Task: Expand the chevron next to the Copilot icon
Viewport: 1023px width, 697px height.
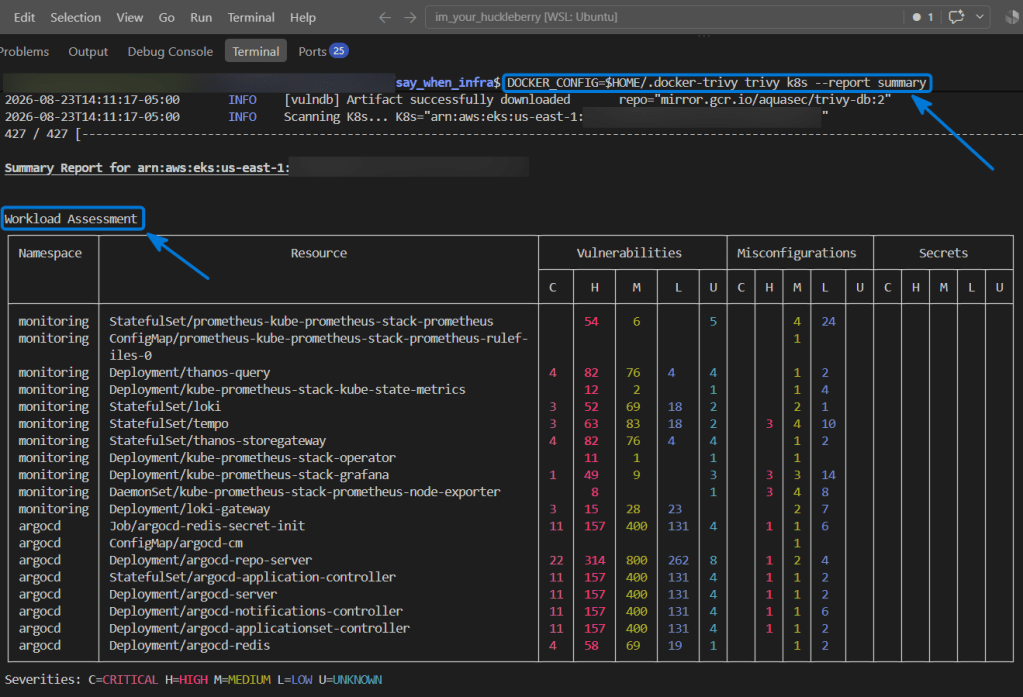Action: tap(979, 17)
